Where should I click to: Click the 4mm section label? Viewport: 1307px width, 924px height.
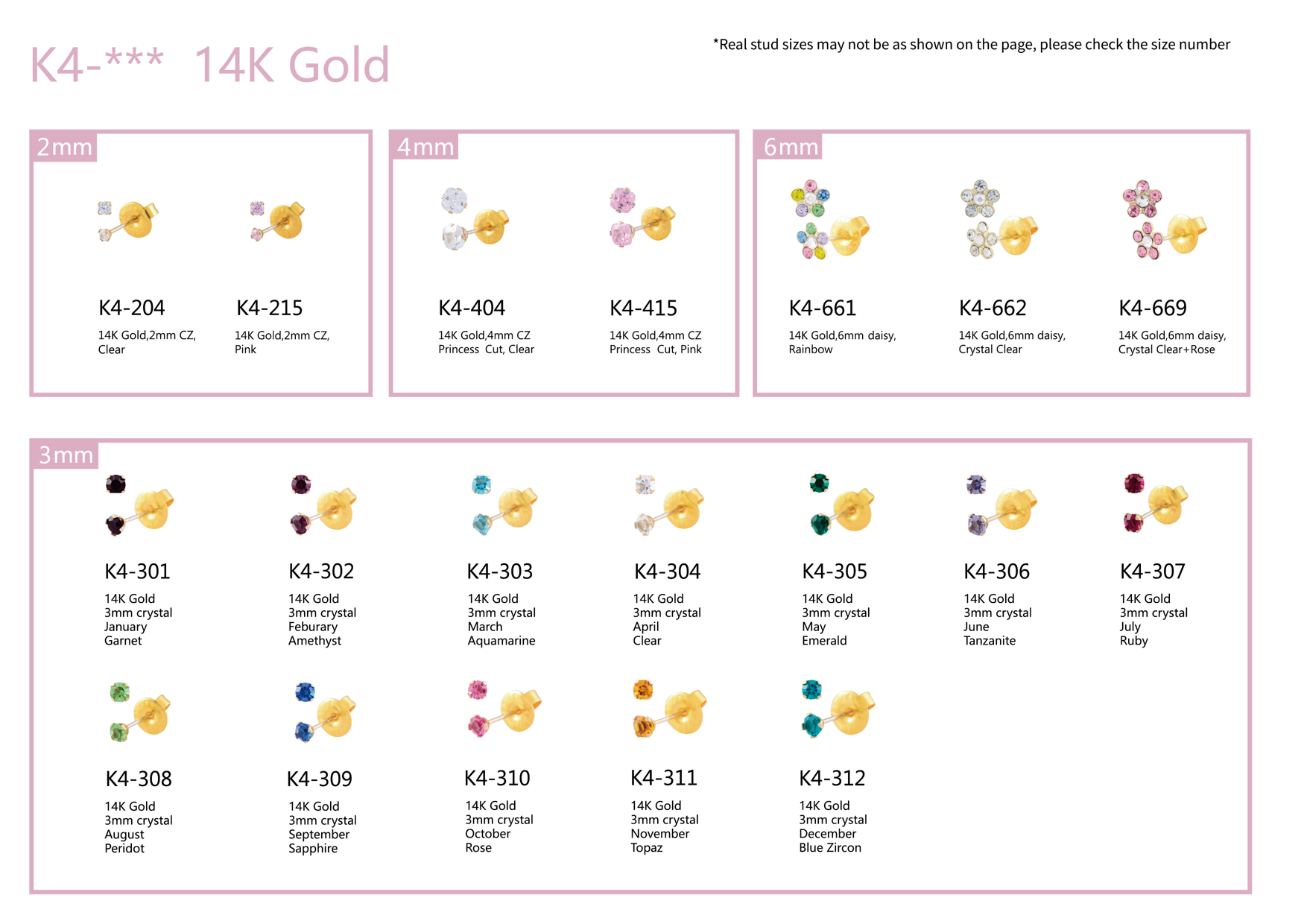(x=425, y=147)
